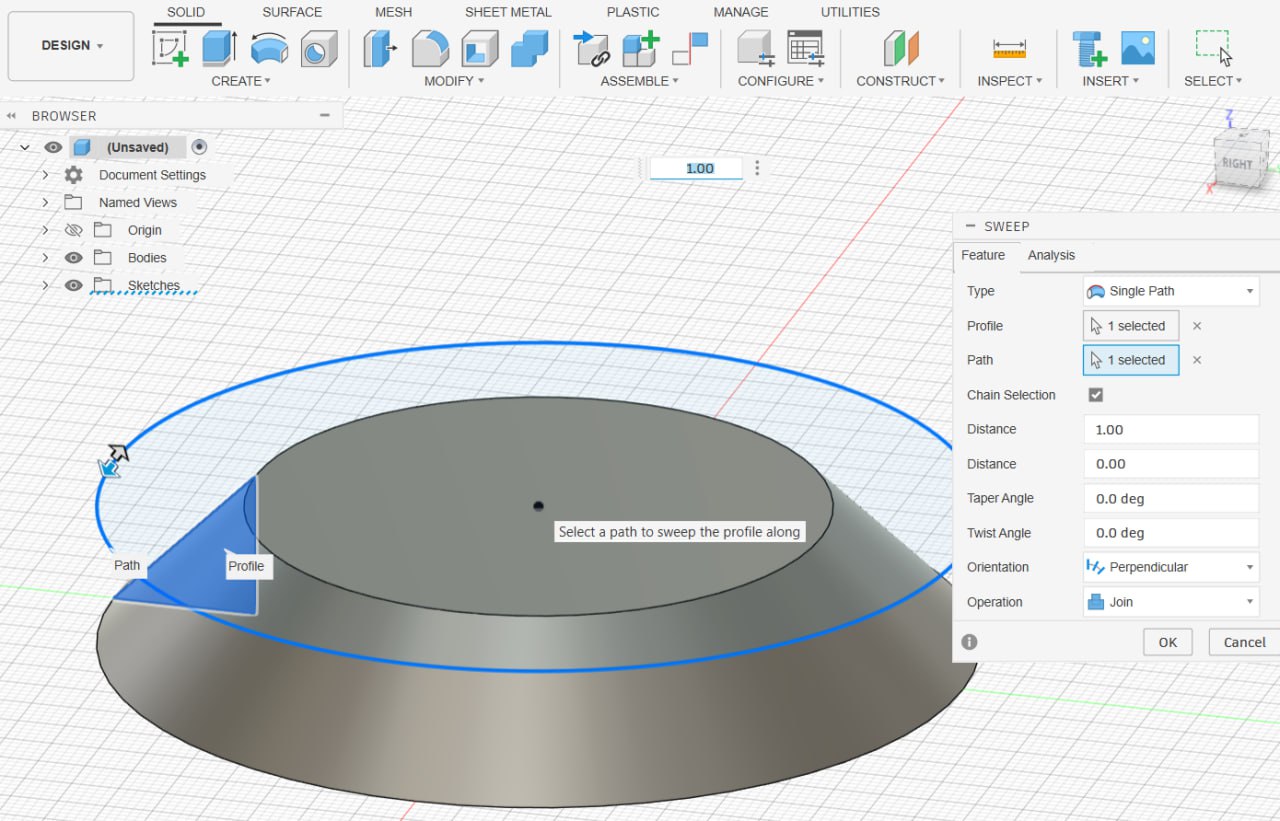Click the Insert Fastener bolt icon
Viewport: 1280px width, 821px height.
pyautogui.click(x=1089, y=47)
